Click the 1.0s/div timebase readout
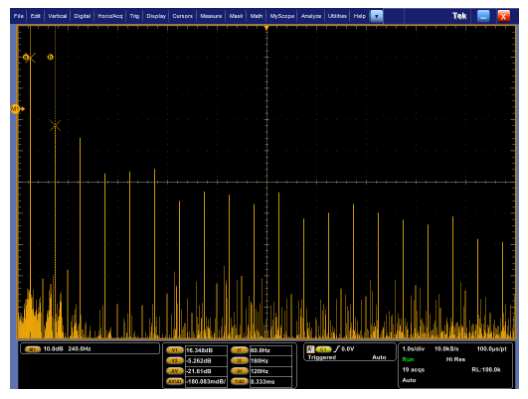The width and height of the screenshot is (528, 399). click(414, 349)
